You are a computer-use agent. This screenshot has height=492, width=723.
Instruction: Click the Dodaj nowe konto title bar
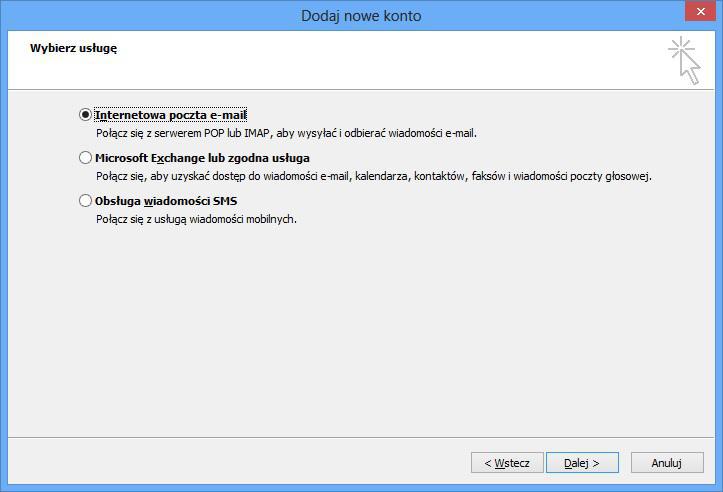pyautogui.click(x=361, y=16)
